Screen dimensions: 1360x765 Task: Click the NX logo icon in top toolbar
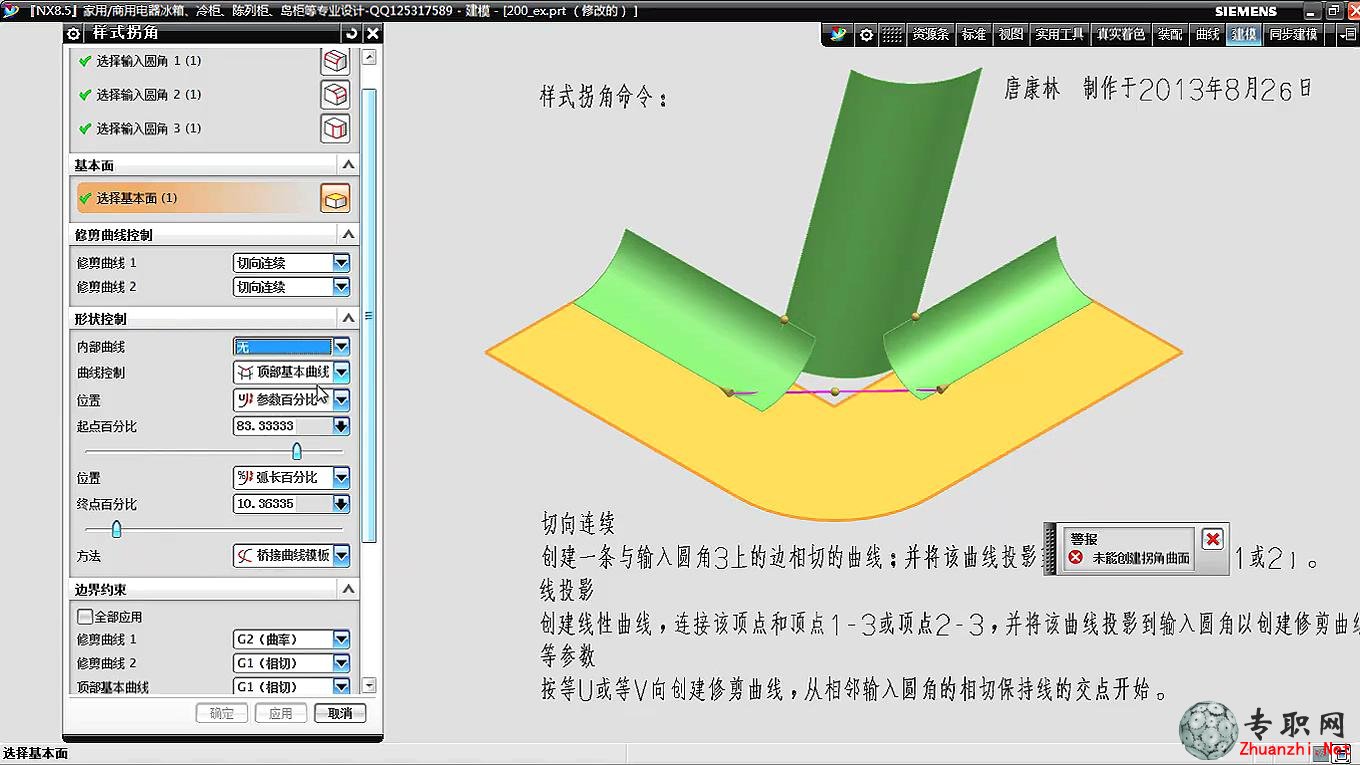(839, 34)
